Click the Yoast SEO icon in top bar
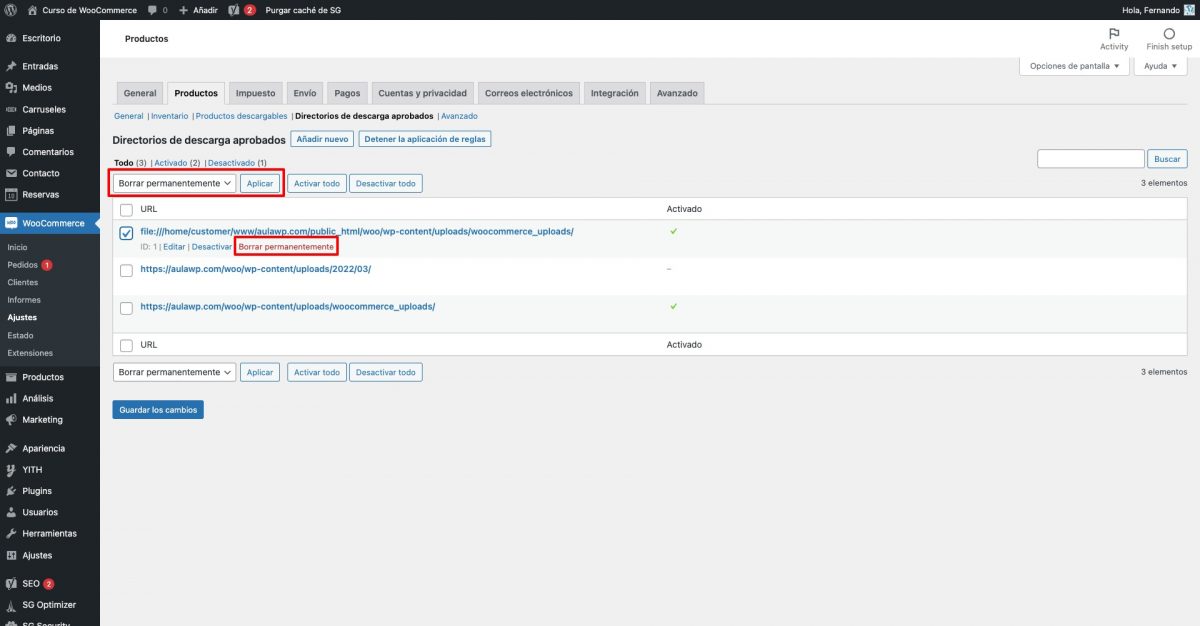Screen dimensions: 1200x626 (233, 9)
